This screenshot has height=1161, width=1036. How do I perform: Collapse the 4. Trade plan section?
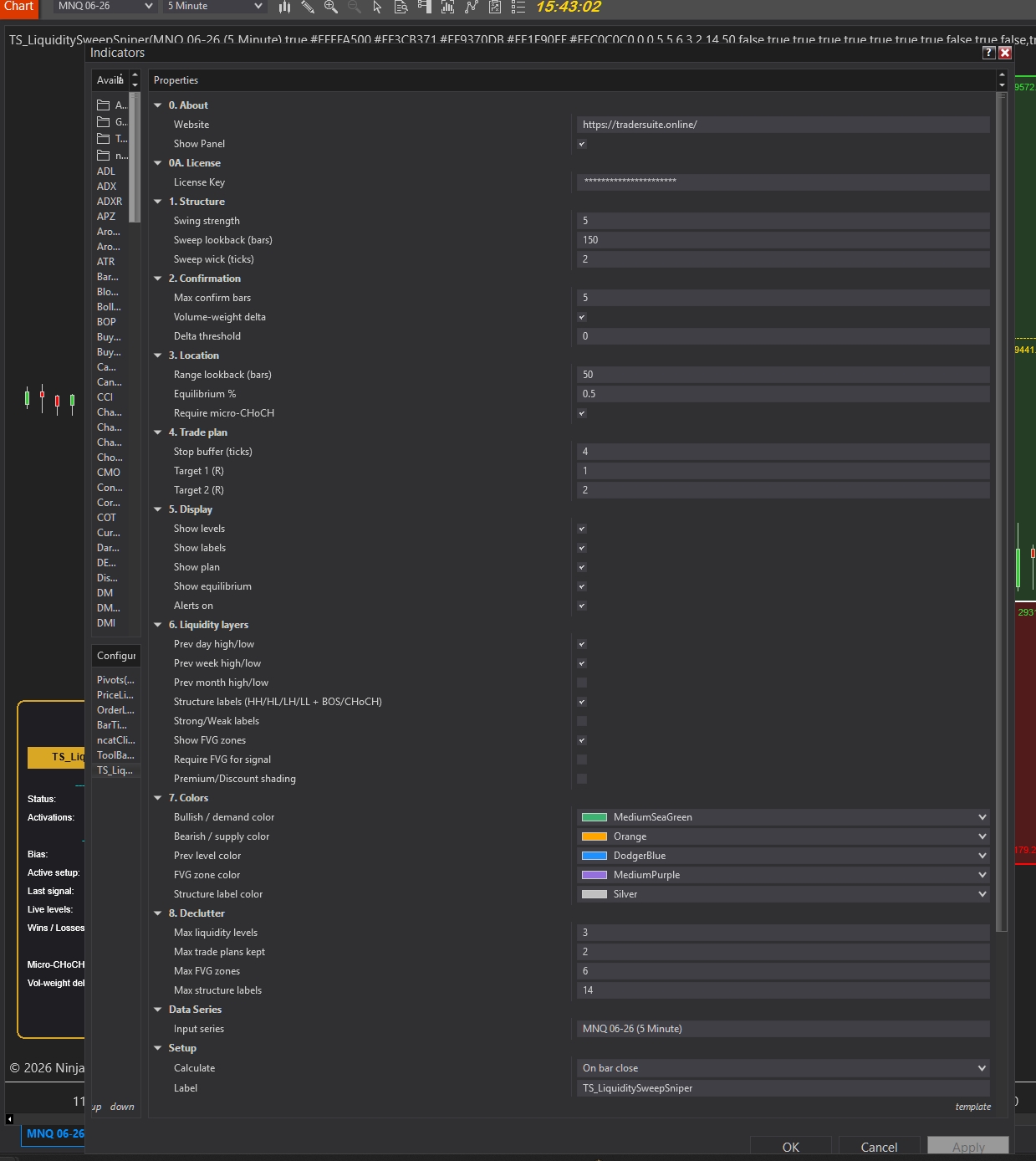158,432
